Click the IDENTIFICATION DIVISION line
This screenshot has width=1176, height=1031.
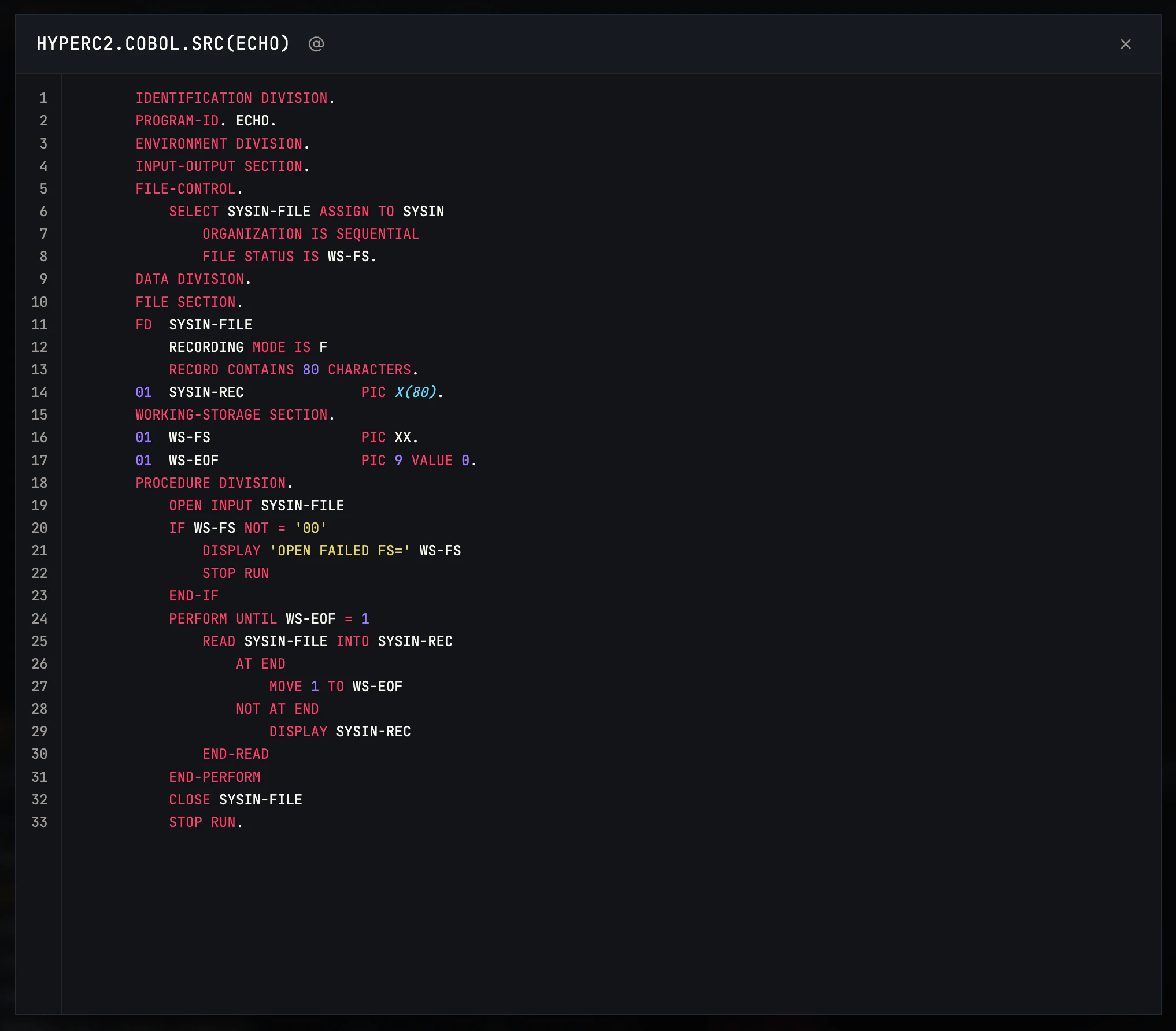(x=235, y=98)
